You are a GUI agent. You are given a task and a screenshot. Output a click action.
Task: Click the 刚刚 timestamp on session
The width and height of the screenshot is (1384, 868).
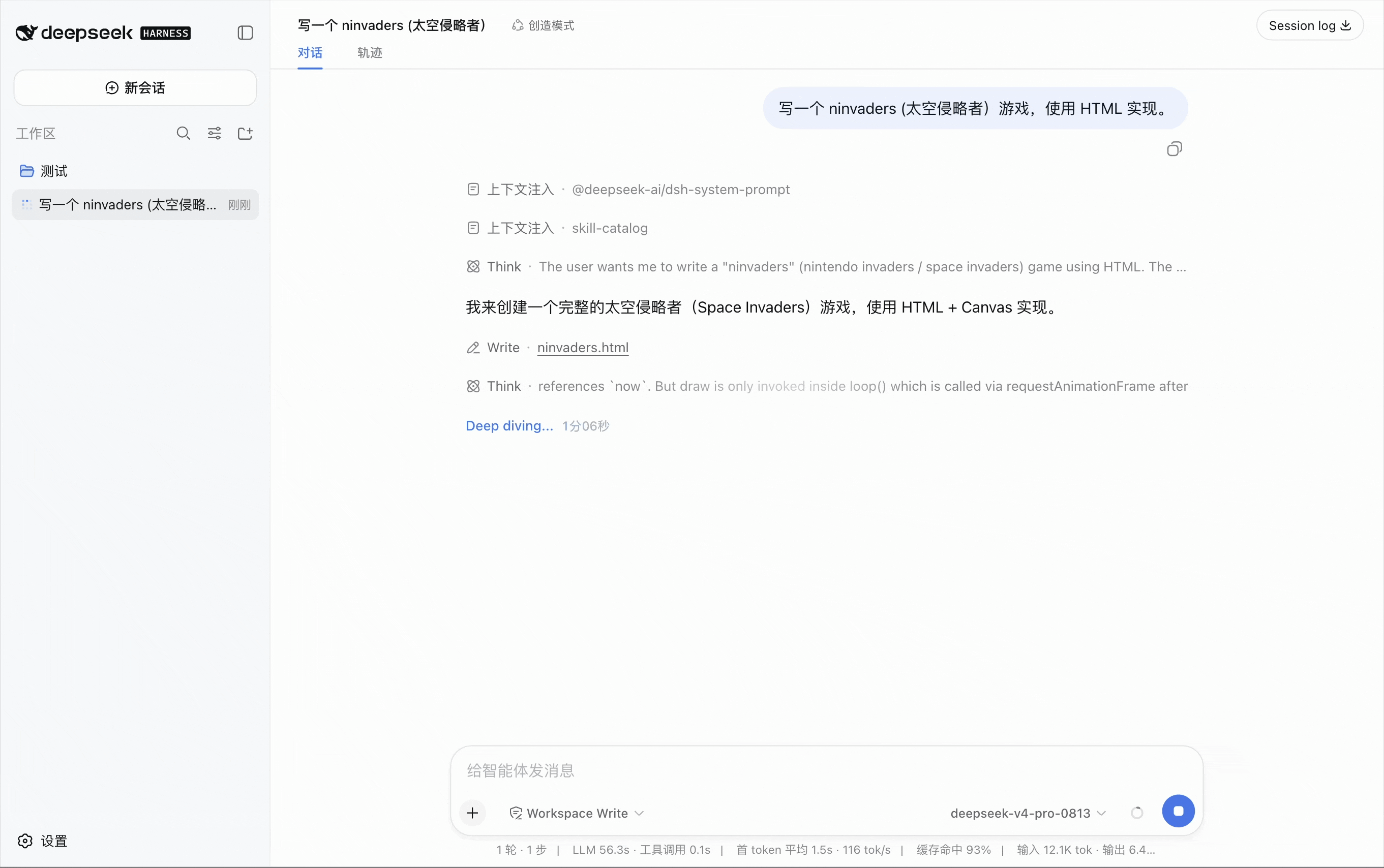click(239, 204)
